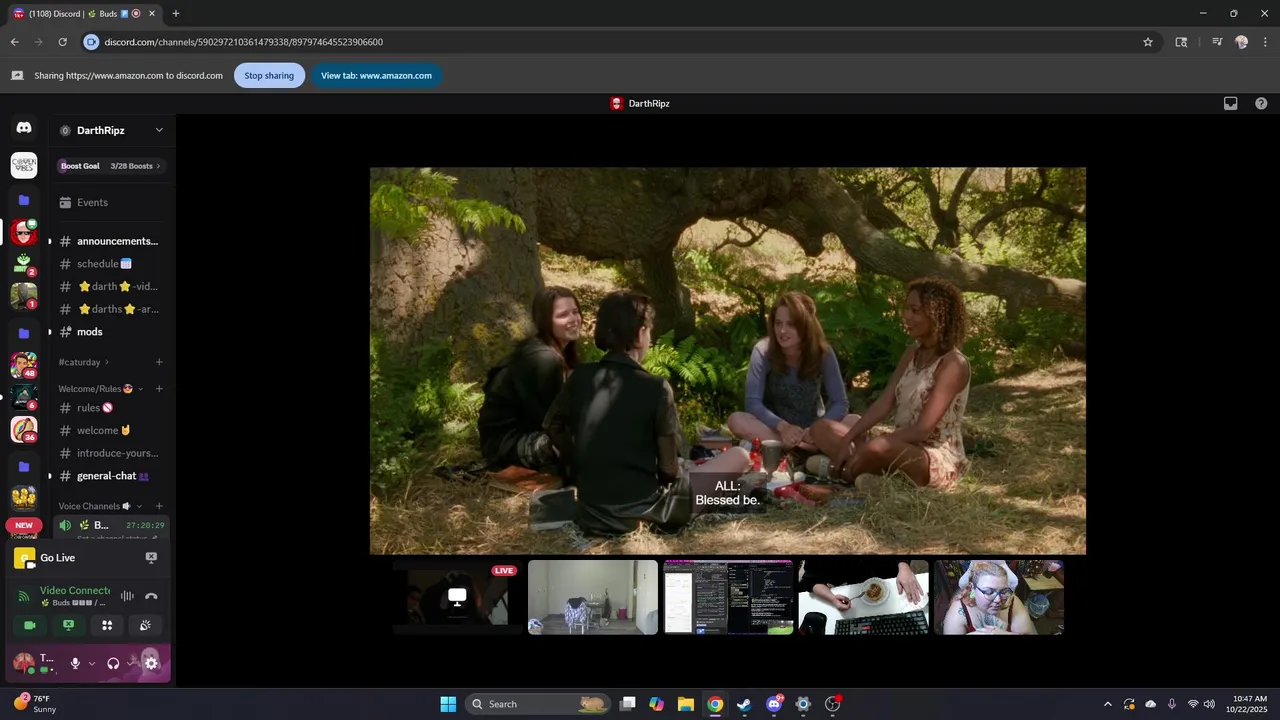Click the Windows taskbar Search box

[x=538, y=704]
